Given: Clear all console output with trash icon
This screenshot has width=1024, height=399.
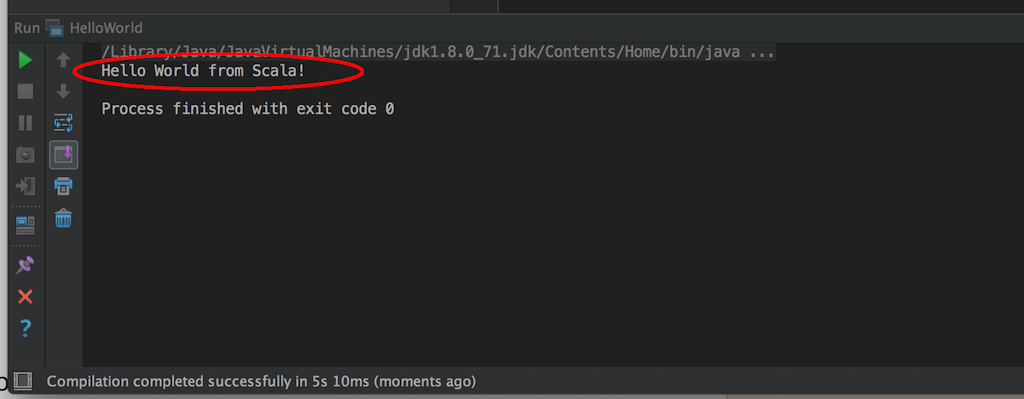Looking at the screenshot, I should 63,218.
